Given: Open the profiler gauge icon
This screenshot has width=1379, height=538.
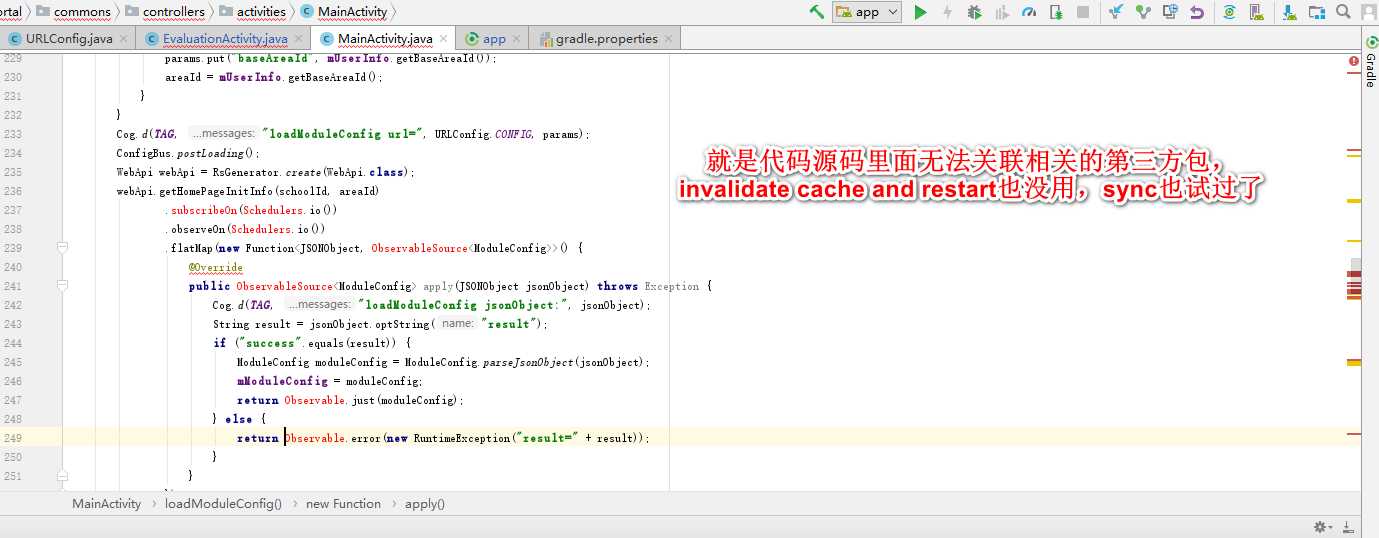Looking at the screenshot, I should click(1029, 12).
